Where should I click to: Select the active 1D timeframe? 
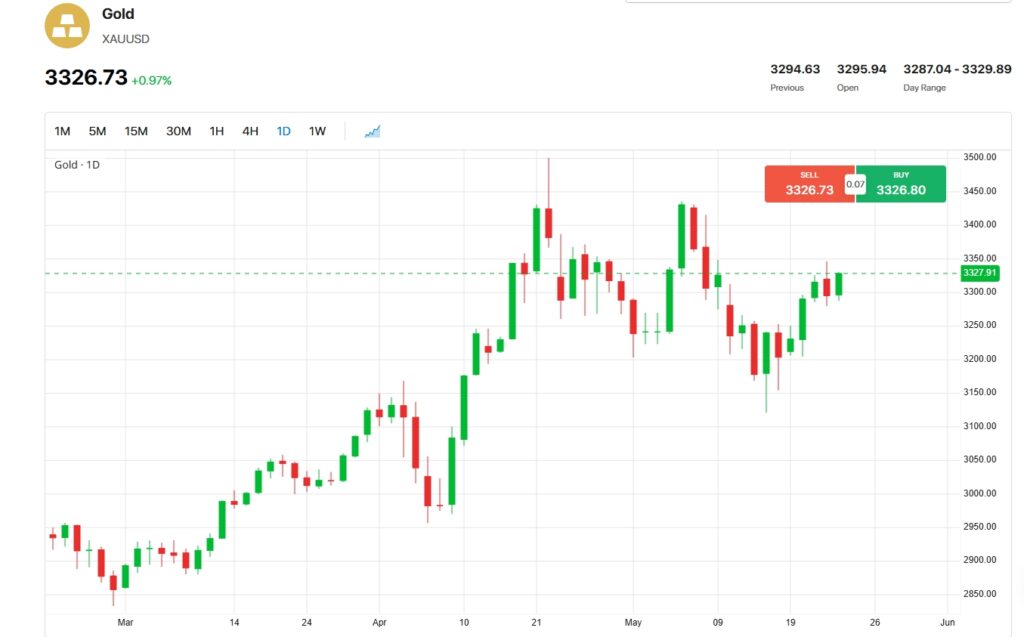(x=284, y=131)
